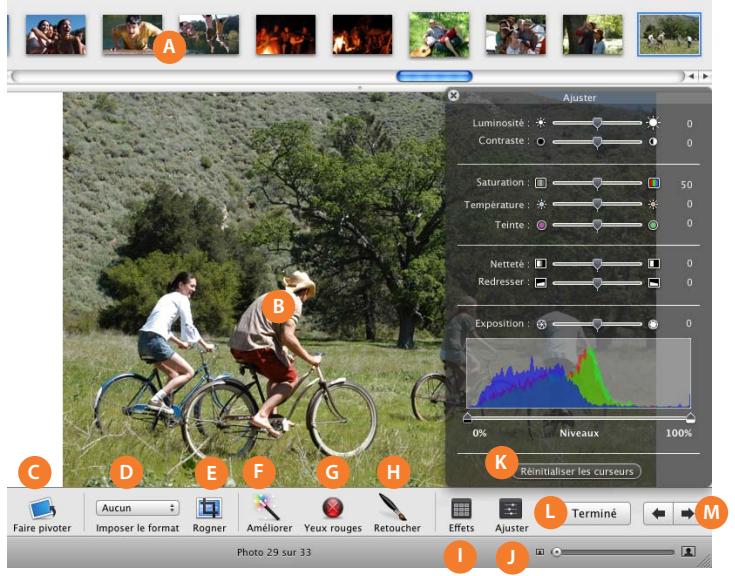Screen dimensions: 735x576
Task: Open the Imposer le format dropdown
Action: pyautogui.click(x=137, y=508)
